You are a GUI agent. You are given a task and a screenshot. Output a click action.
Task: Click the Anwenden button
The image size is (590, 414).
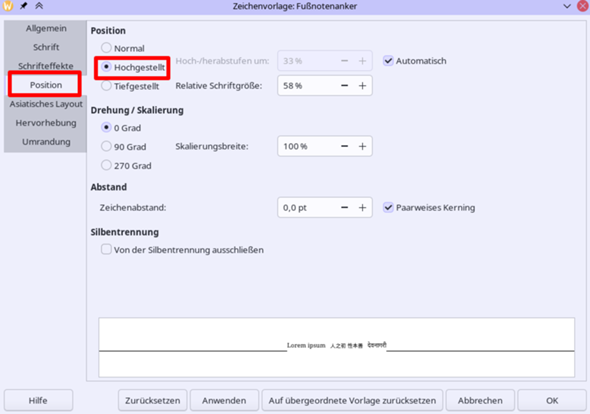[x=224, y=400]
